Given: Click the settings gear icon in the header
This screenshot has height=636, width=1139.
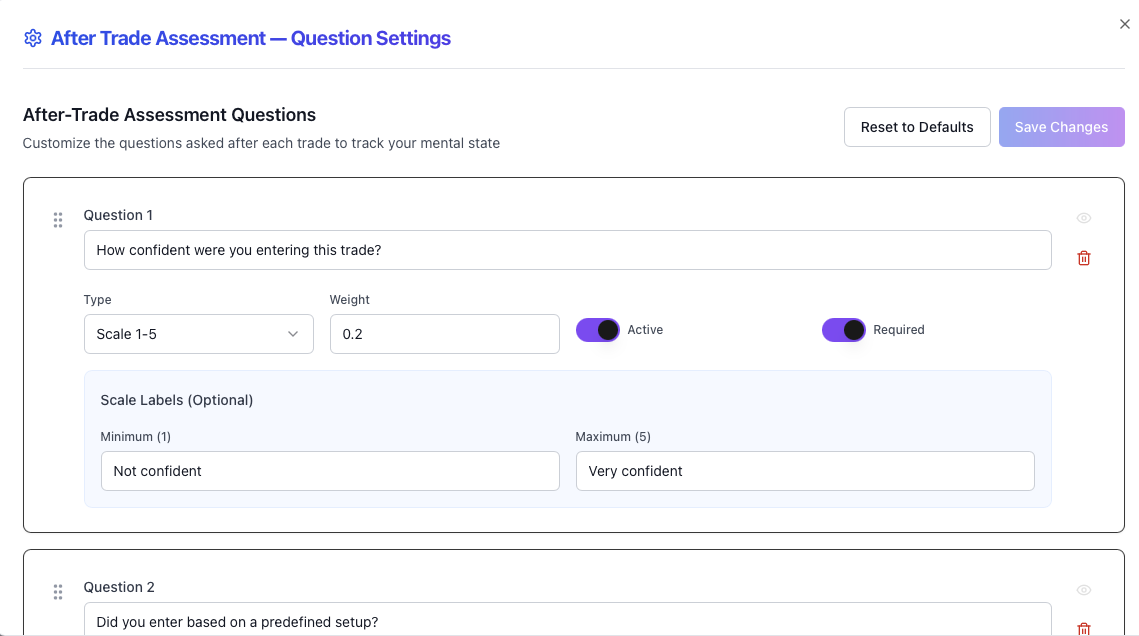Looking at the screenshot, I should point(32,37).
